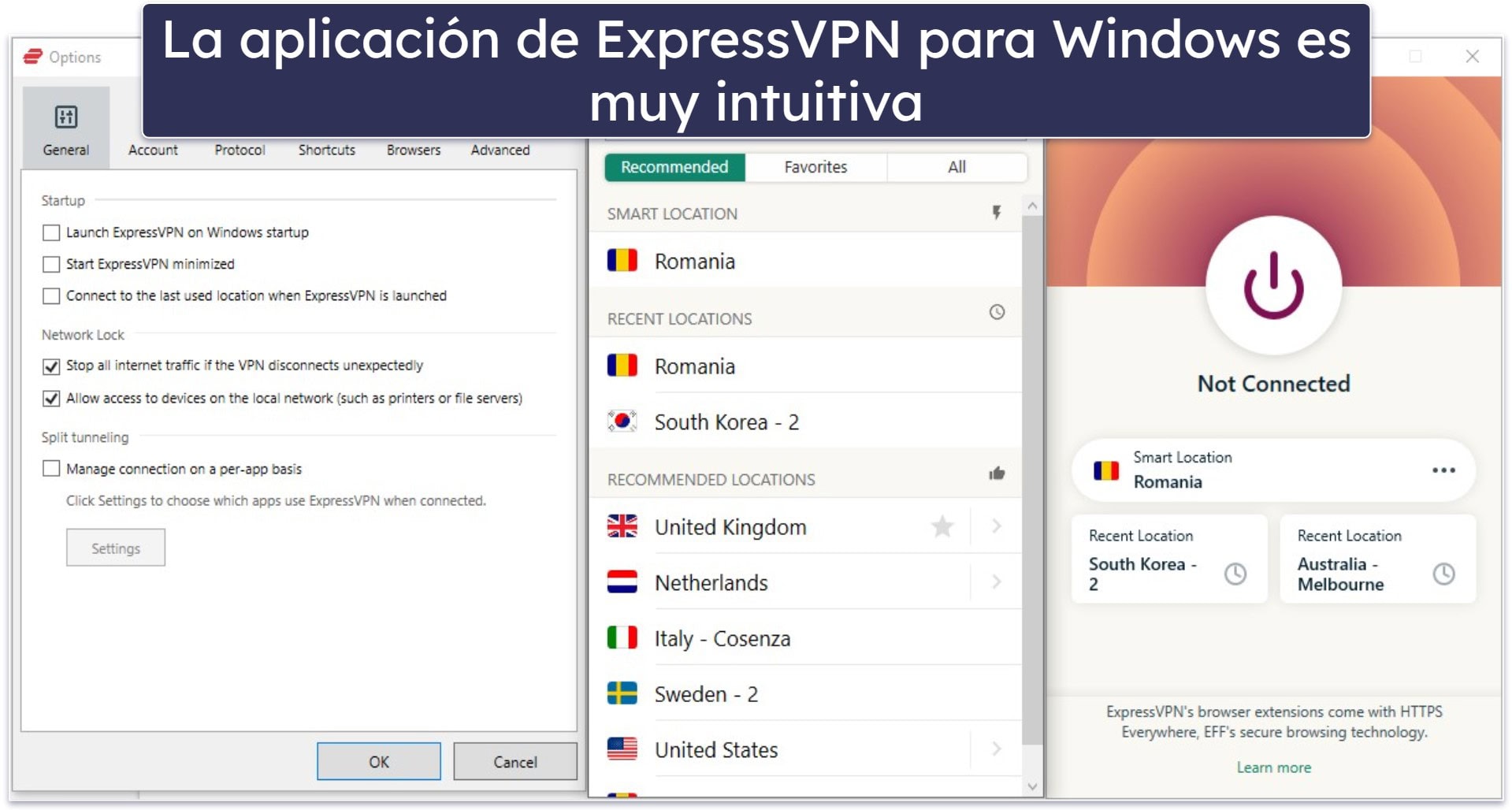Click the lightning icon beside Smart Location header

(997, 213)
